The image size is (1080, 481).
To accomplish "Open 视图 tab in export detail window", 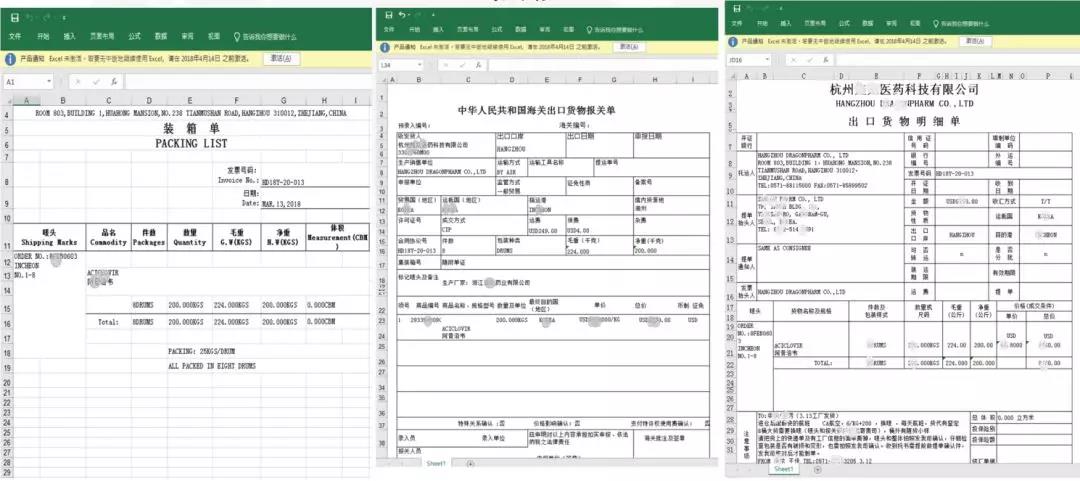I will click(915, 23).
